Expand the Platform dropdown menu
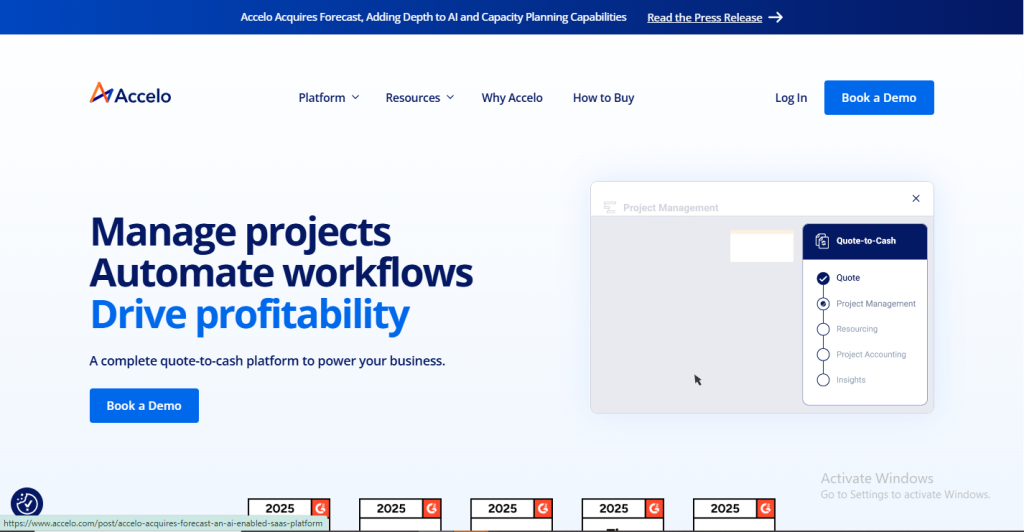The height and width of the screenshot is (532, 1024). 328,98
